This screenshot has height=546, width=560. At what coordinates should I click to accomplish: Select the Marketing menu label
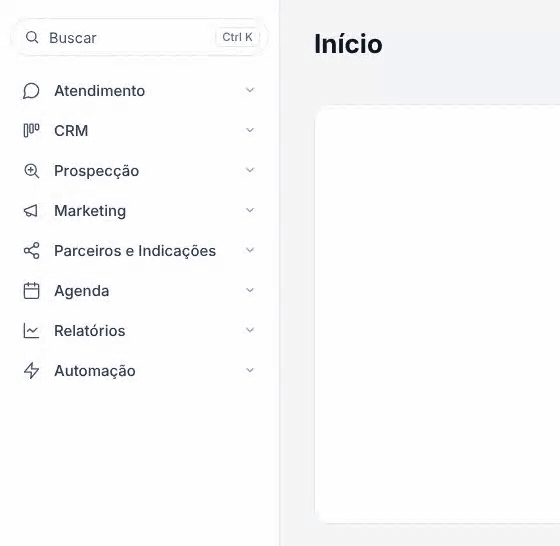click(90, 211)
